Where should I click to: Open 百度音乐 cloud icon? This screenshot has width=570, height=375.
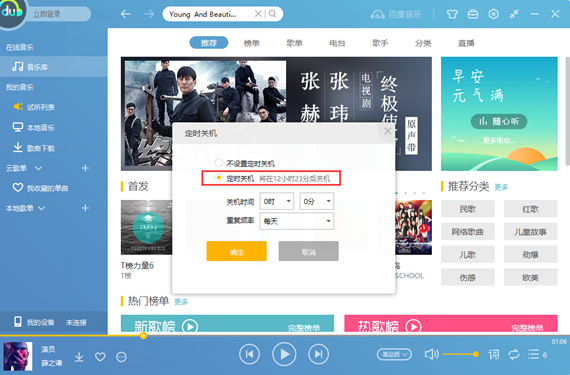pos(378,15)
